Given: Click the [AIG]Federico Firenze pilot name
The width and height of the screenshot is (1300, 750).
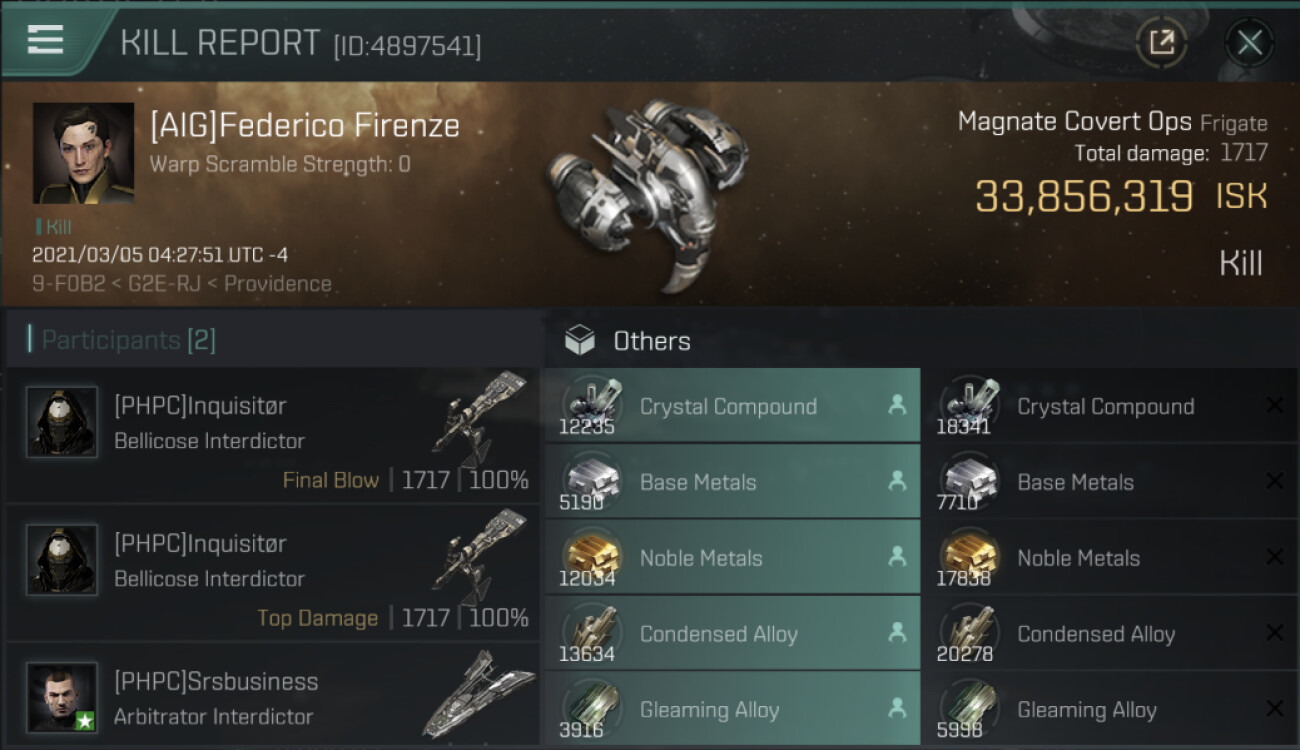Looking at the screenshot, I should coord(305,126).
